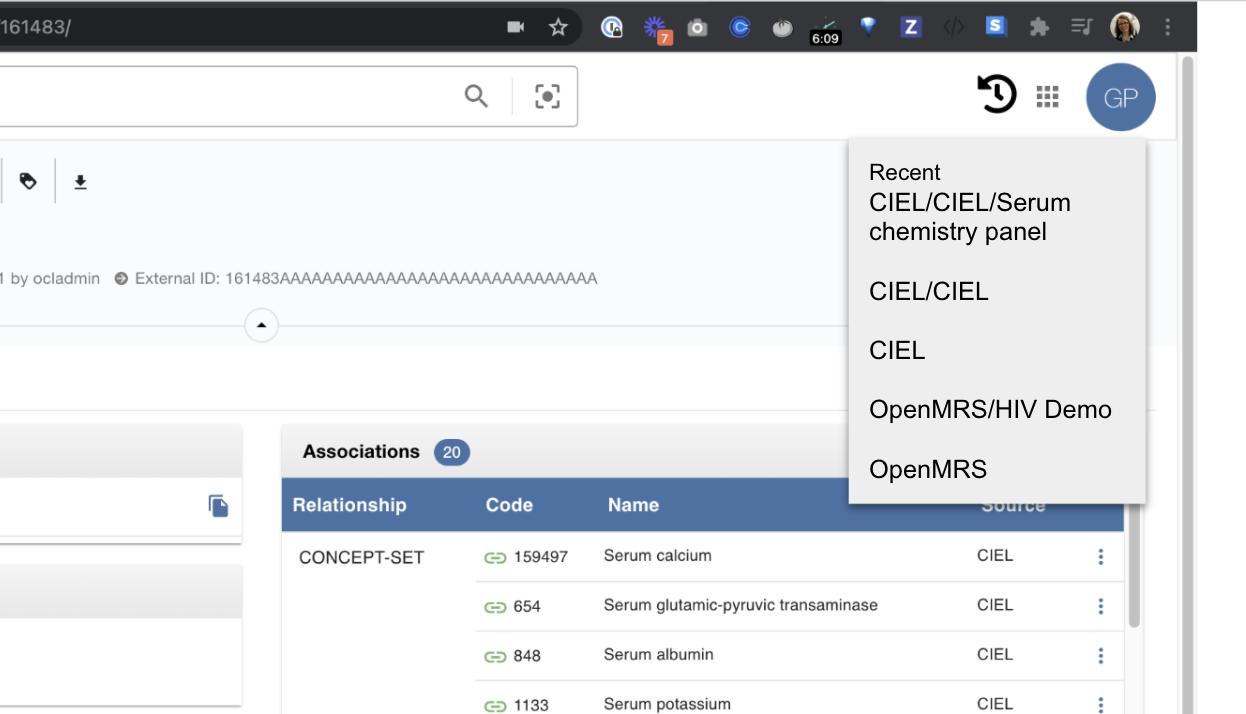Open the GP account avatar
Image resolution: width=1246 pixels, height=714 pixels.
[x=1120, y=96]
